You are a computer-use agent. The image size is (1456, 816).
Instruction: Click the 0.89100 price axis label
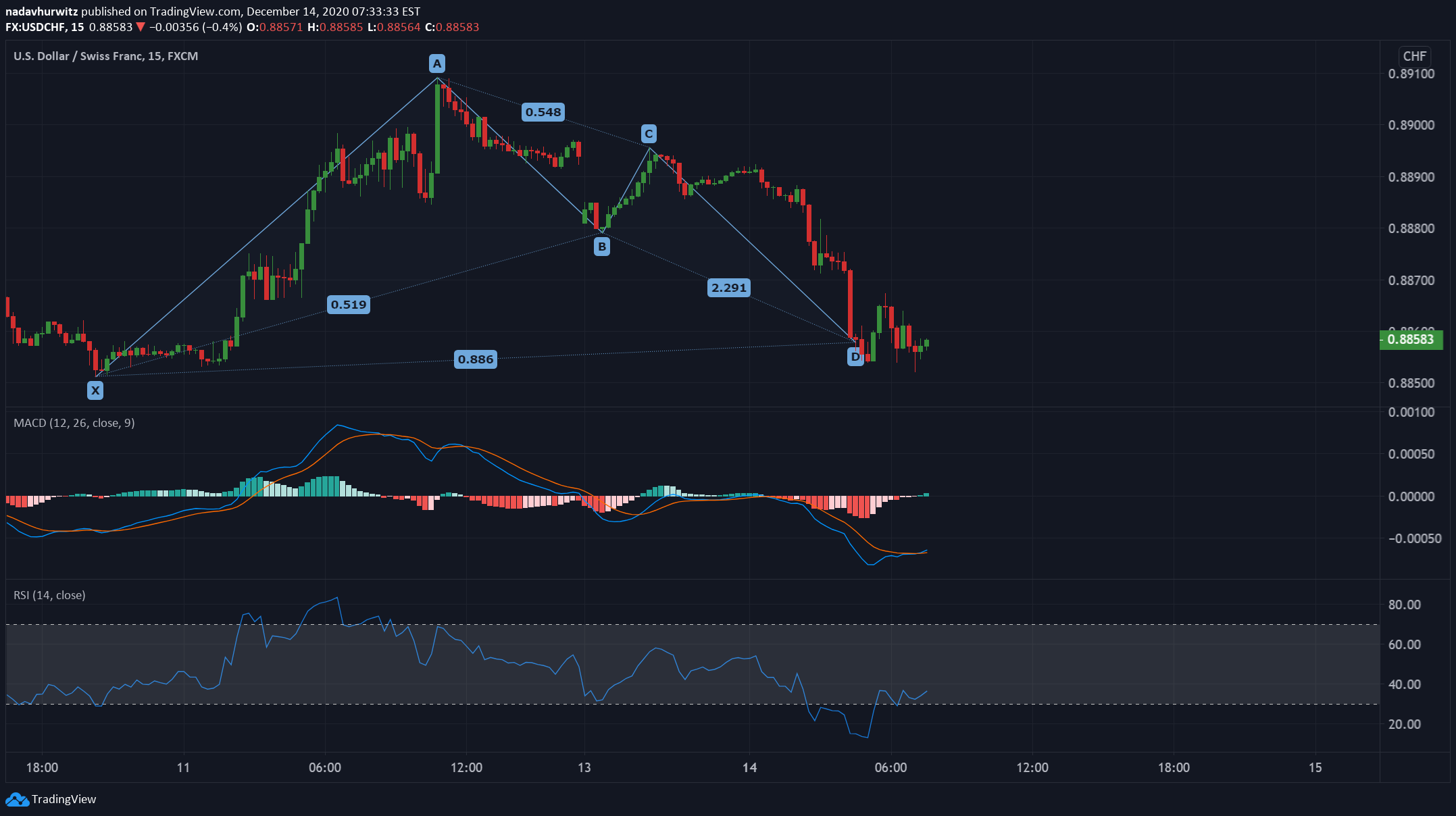[x=1411, y=74]
